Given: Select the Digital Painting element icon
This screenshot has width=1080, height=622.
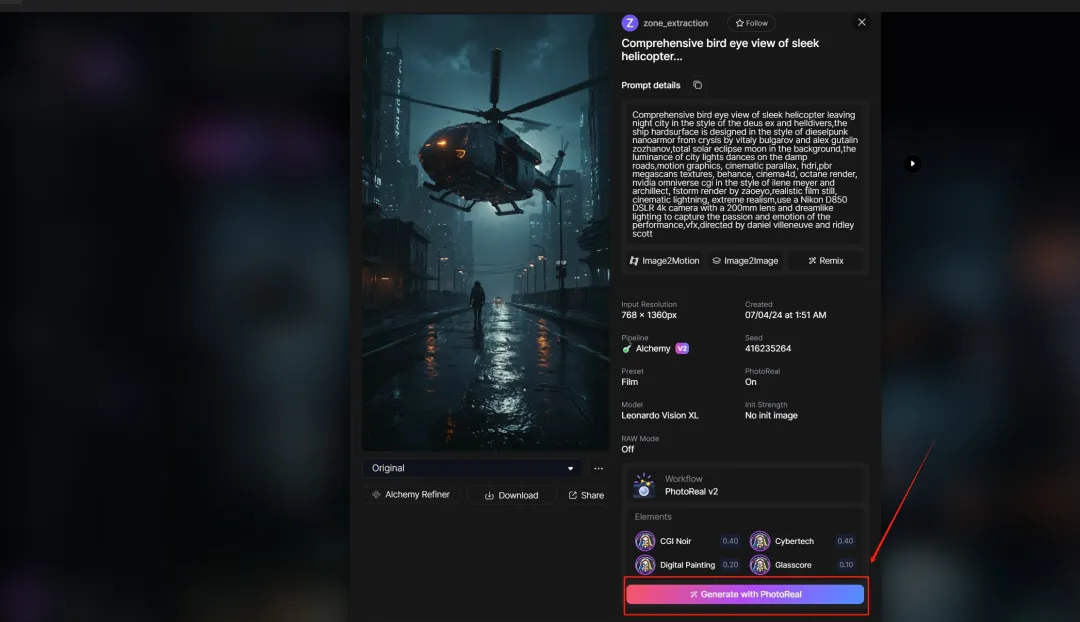Looking at the screenshot, I should [x=645, y=565].
